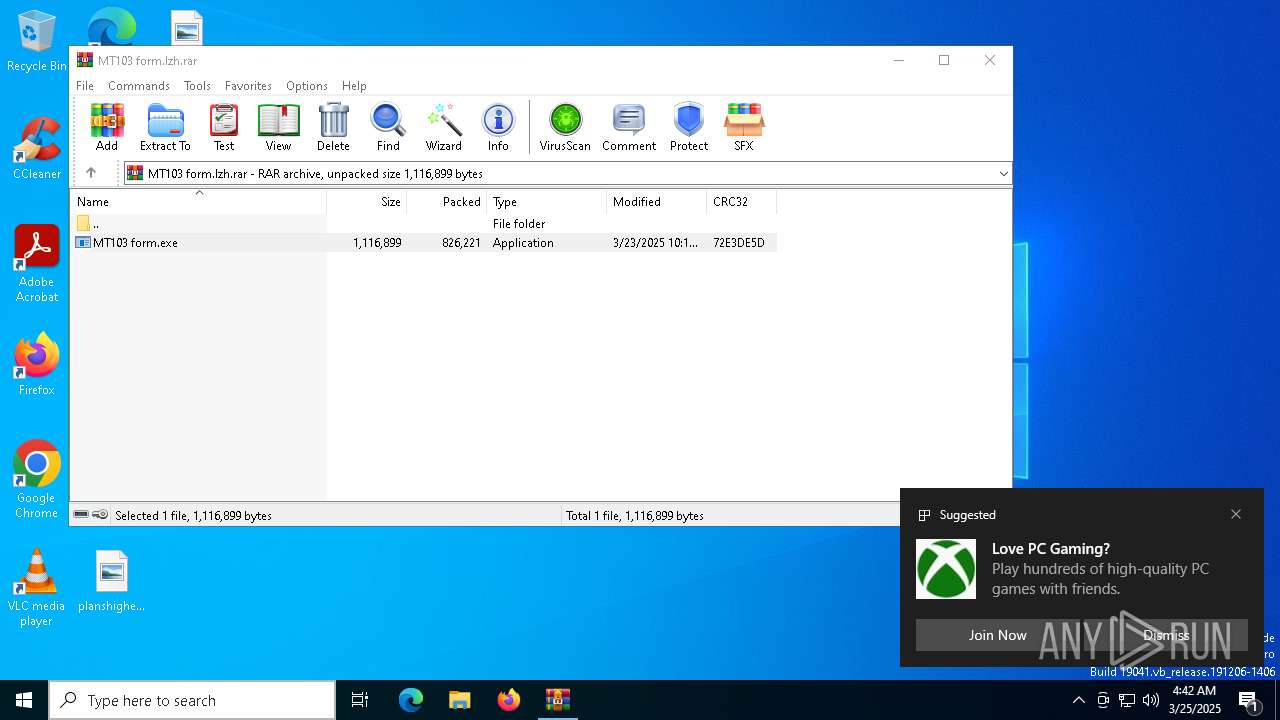Show hidden tray icons chevron

tap(1078, 700)
